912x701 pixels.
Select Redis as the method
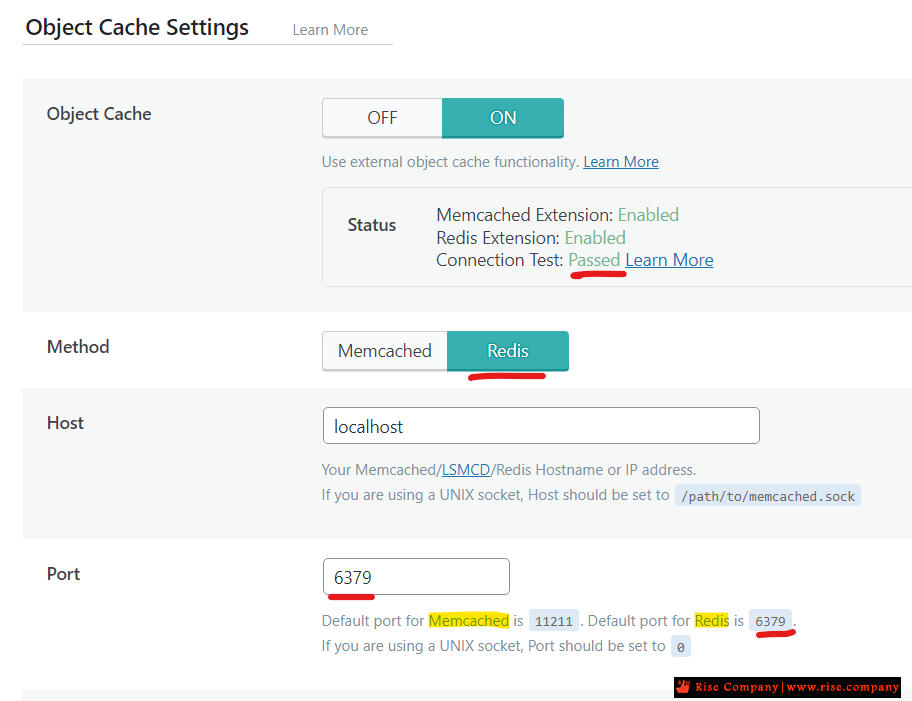[508, 351]
